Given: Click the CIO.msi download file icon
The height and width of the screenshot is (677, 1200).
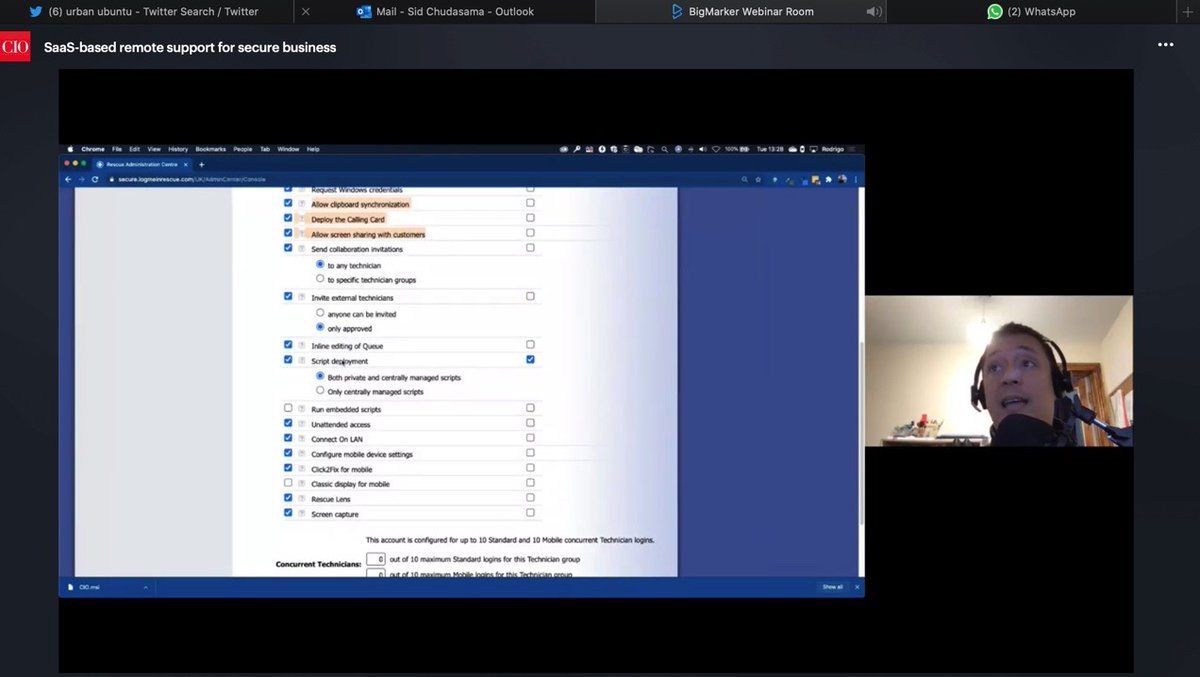Looking at the screenshot, I should (70, 587).
